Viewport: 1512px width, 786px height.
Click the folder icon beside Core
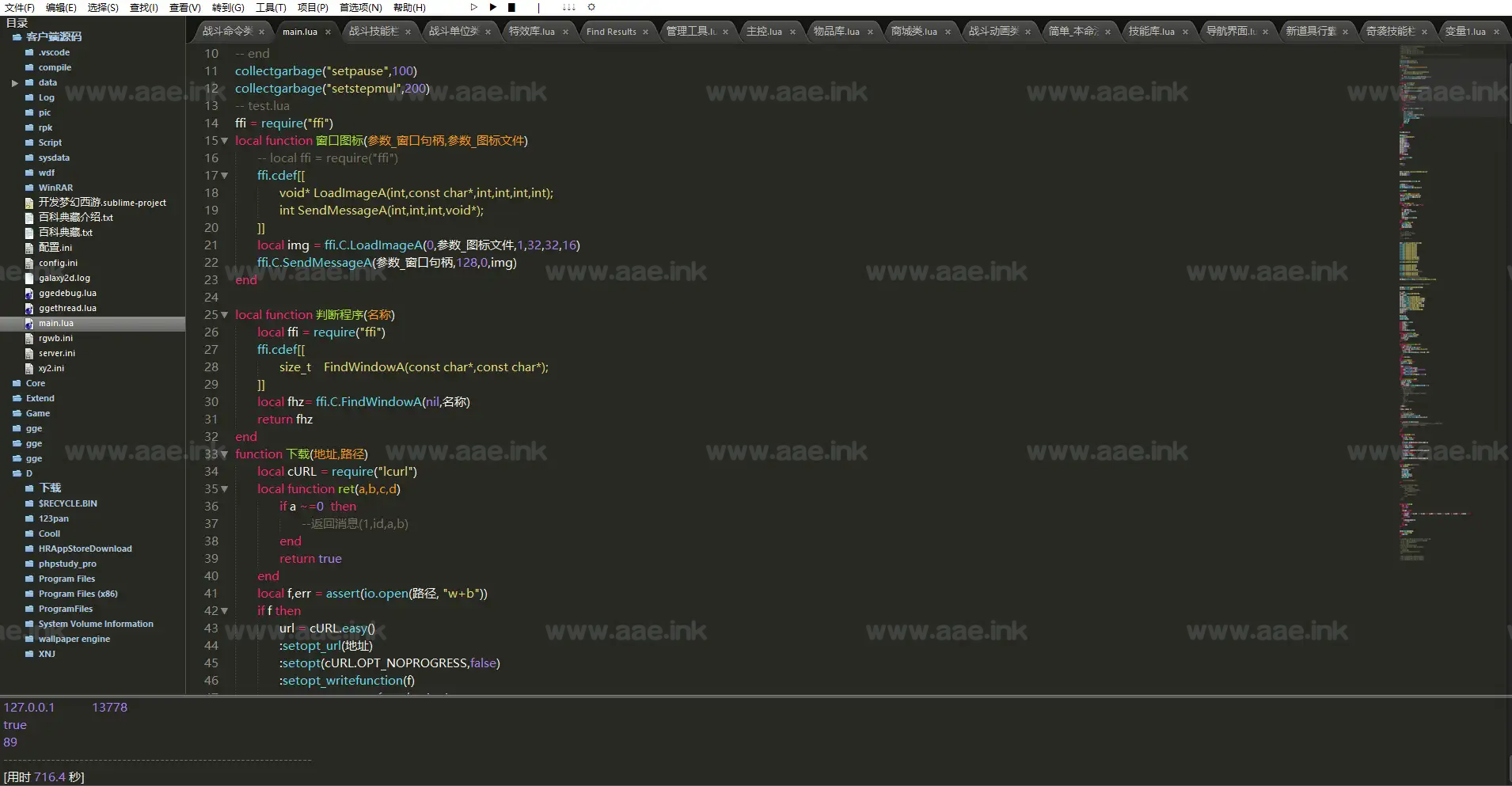pos(17,383)
